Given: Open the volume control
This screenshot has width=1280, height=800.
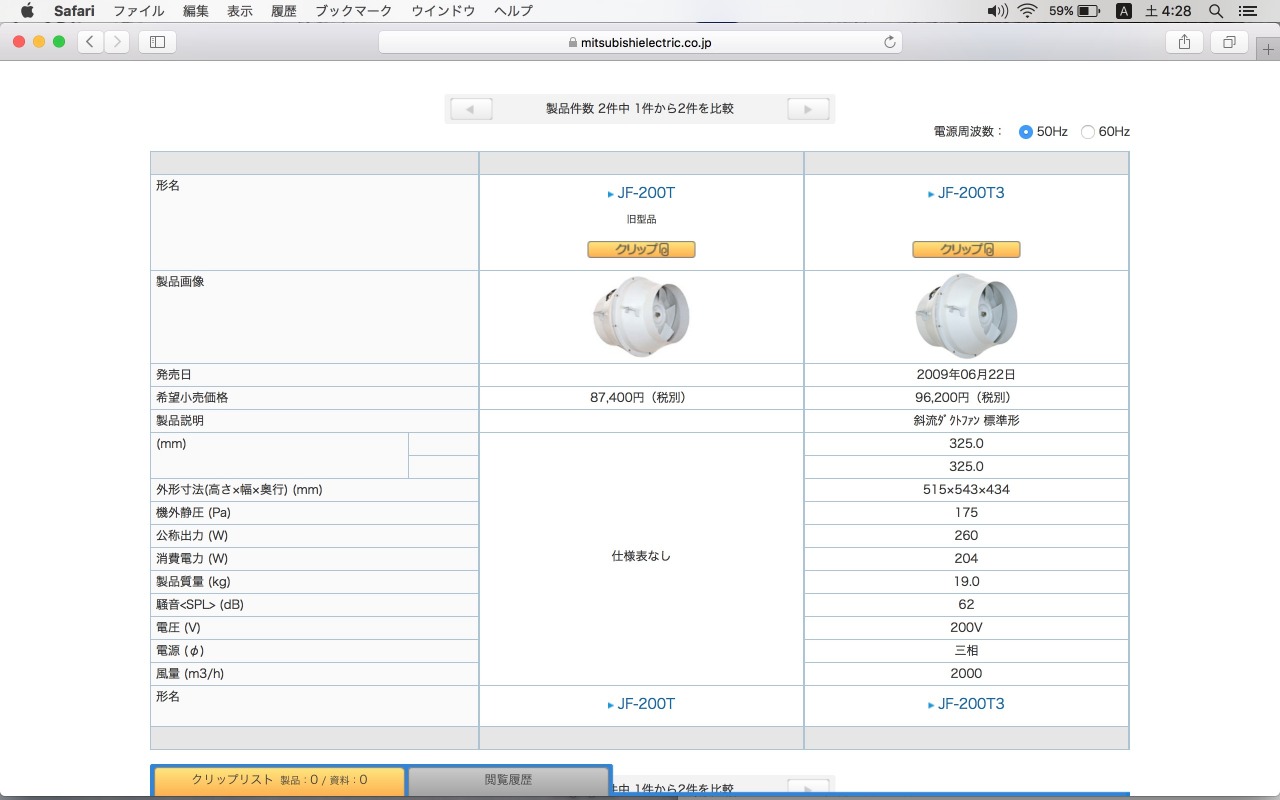Looking at the screenshot, I should coord(997,11).
